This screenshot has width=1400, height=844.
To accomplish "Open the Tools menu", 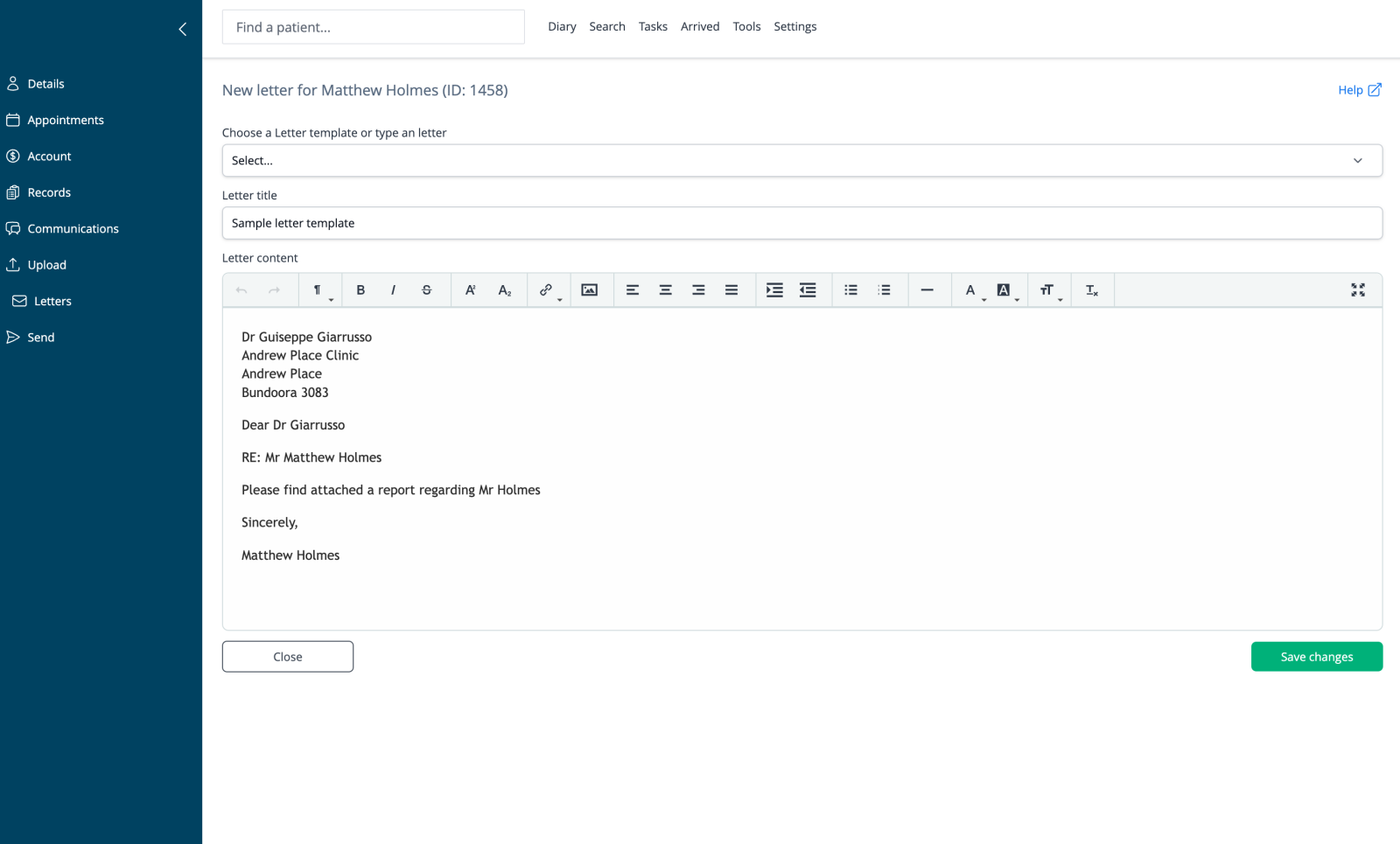I will [747, 27].
